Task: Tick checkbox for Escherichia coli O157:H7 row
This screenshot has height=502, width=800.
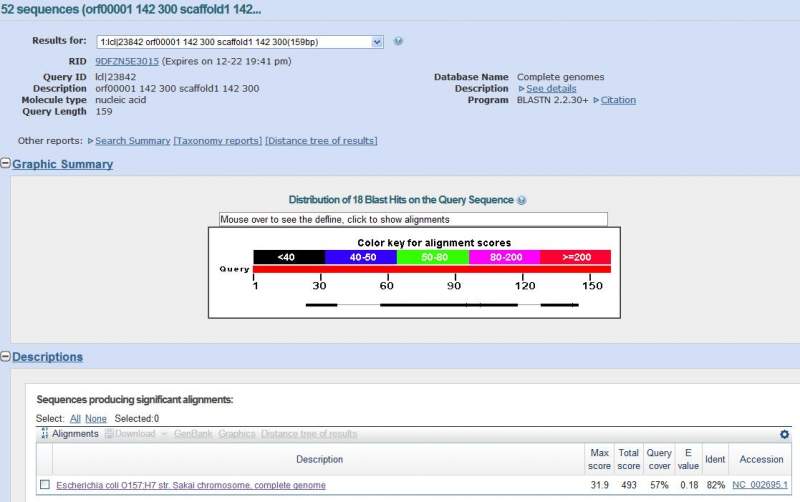Action: pyautogui.click(x=45, y=484)
